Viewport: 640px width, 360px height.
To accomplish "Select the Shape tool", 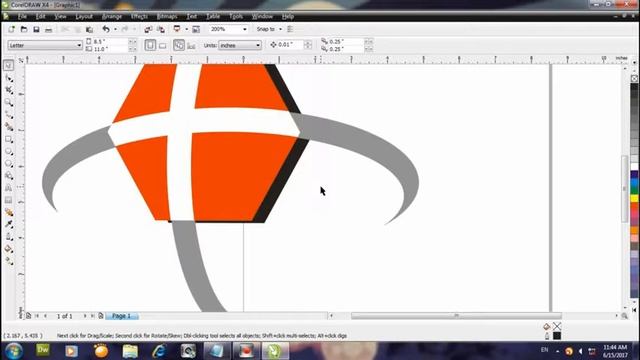I will [x=9, y=78].
